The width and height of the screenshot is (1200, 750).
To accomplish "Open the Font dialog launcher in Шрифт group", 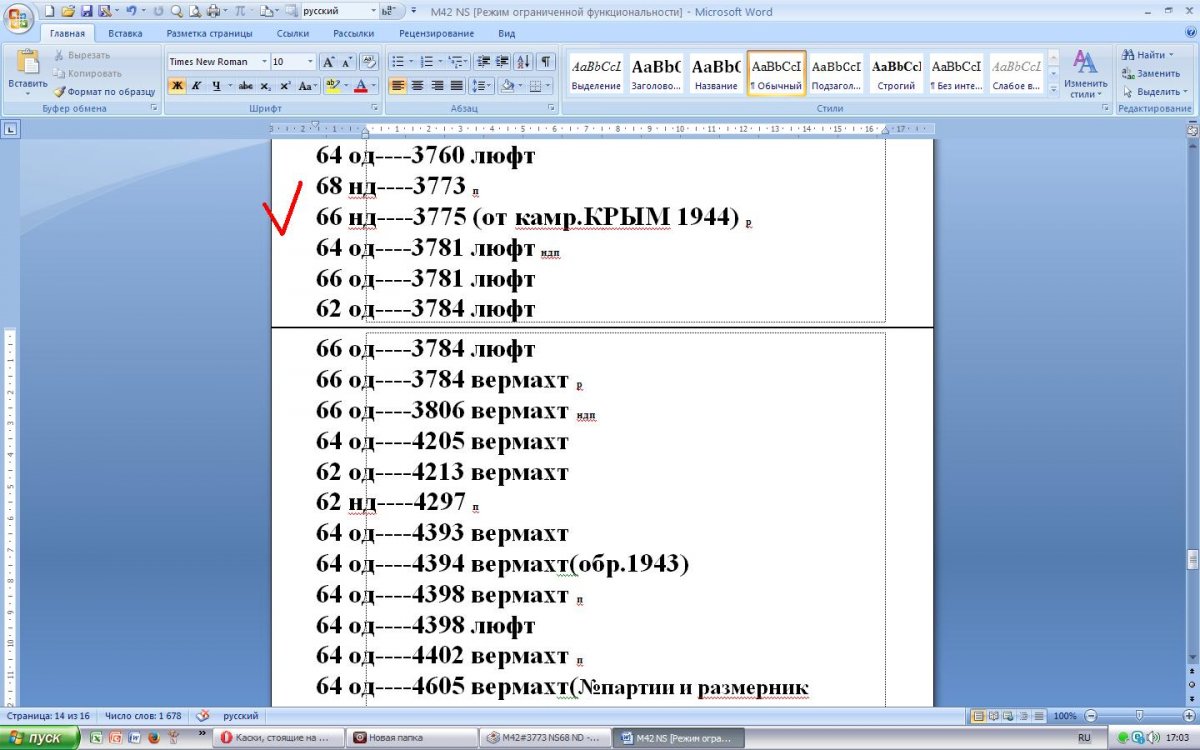I will click(x=374, y=107).
